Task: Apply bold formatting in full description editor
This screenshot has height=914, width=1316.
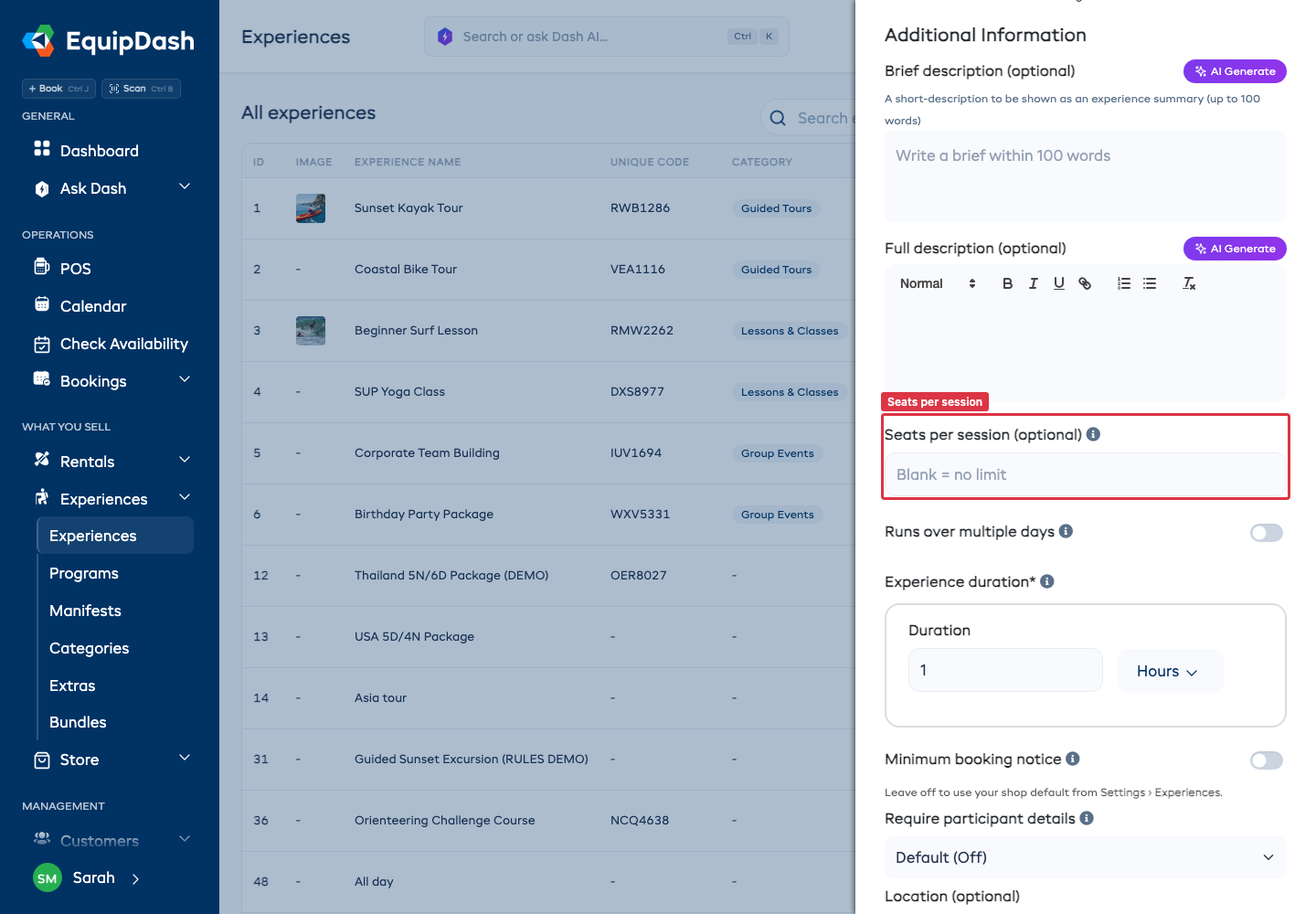Action: [1007, 283]
